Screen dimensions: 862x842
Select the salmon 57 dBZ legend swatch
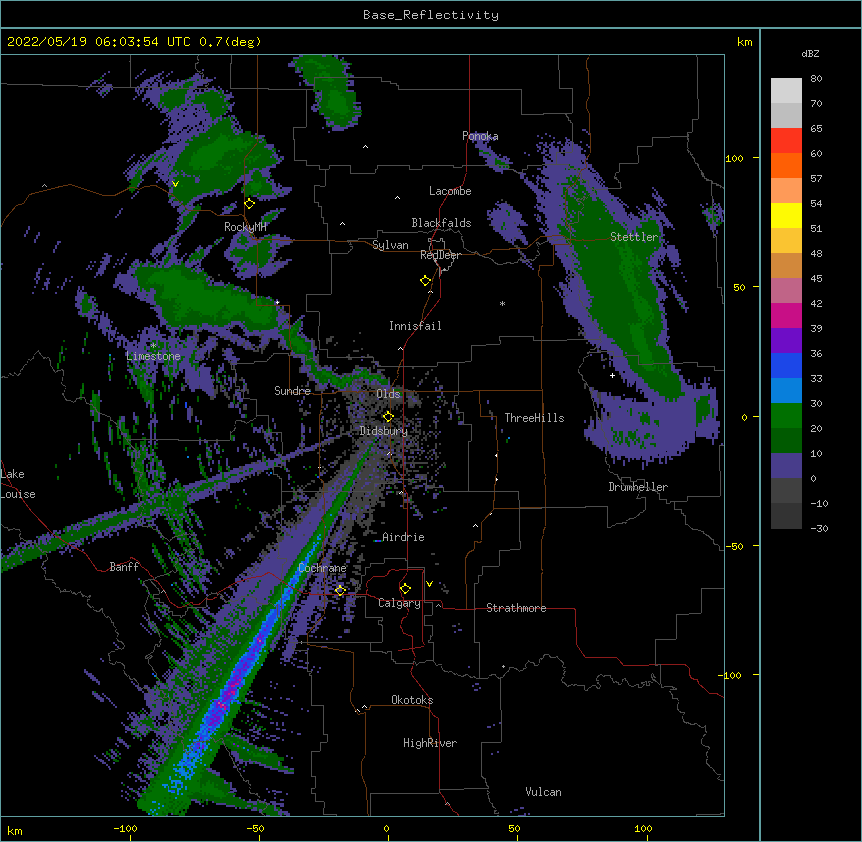tap(786, 191)
